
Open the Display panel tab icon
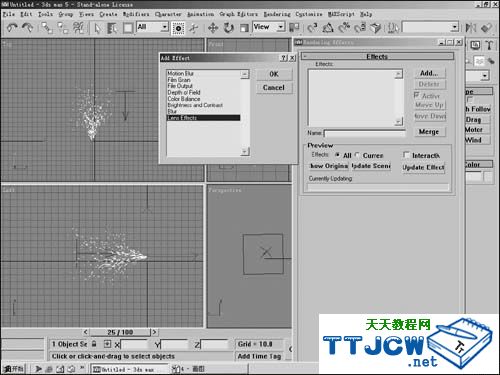(476, 45)
